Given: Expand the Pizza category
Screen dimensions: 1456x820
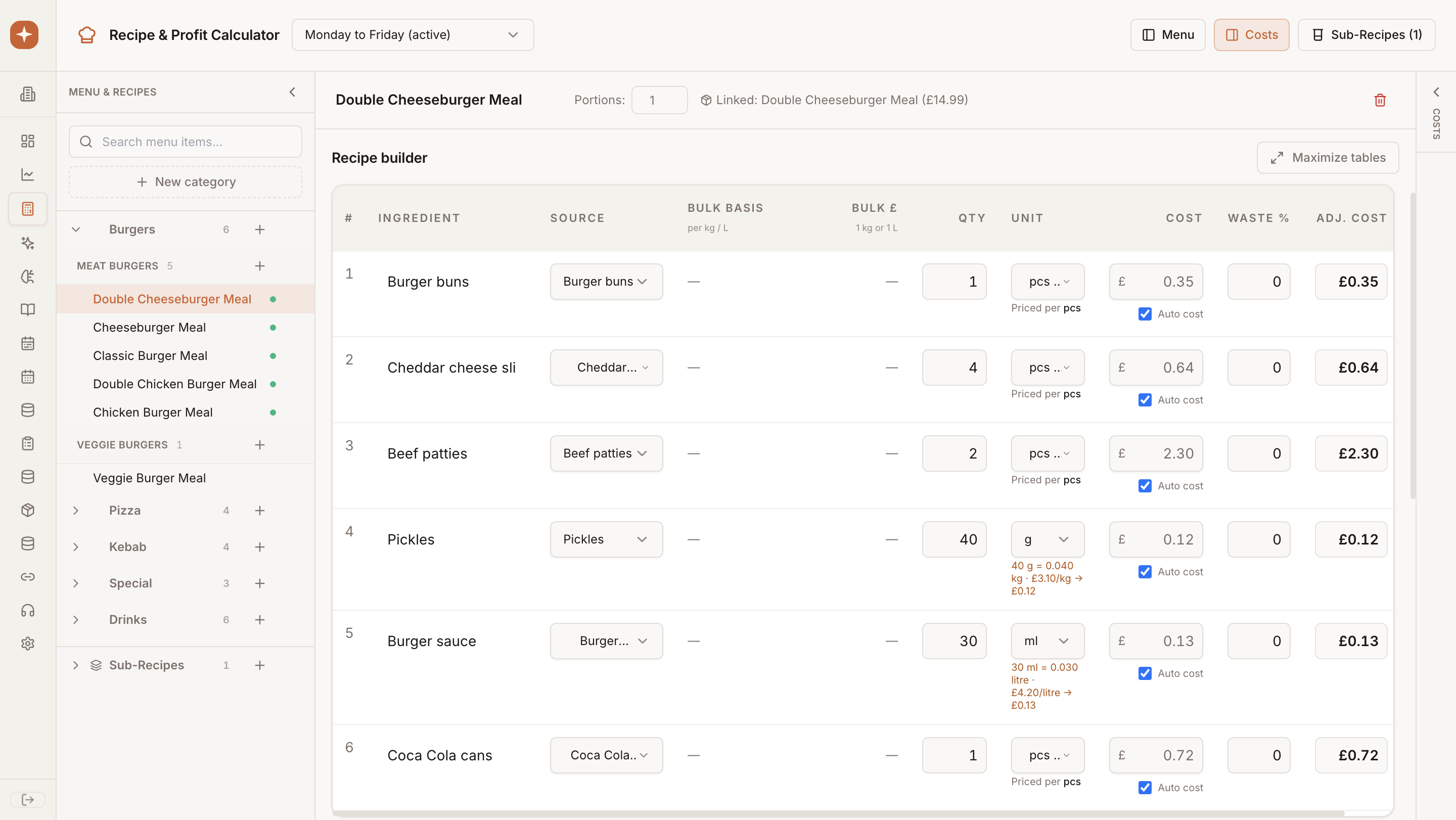Looking at the screenshot, I should 76,510.
